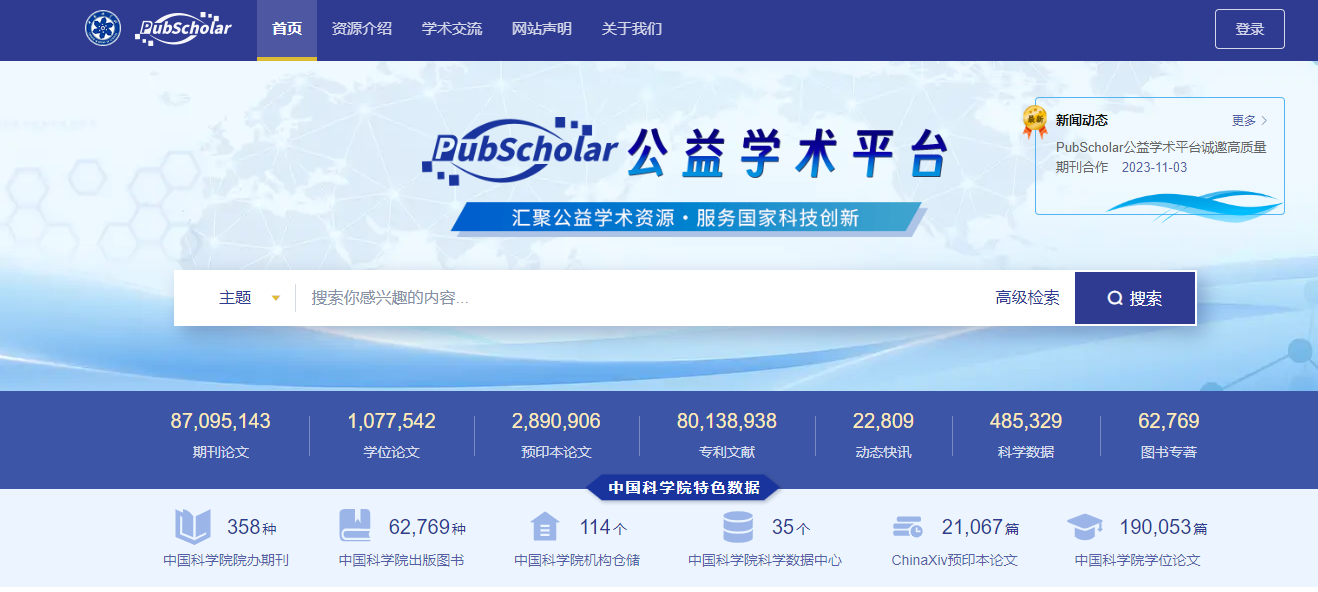Click the 114个 repository count
1318x592 pixels.
(x=603, y=527)
